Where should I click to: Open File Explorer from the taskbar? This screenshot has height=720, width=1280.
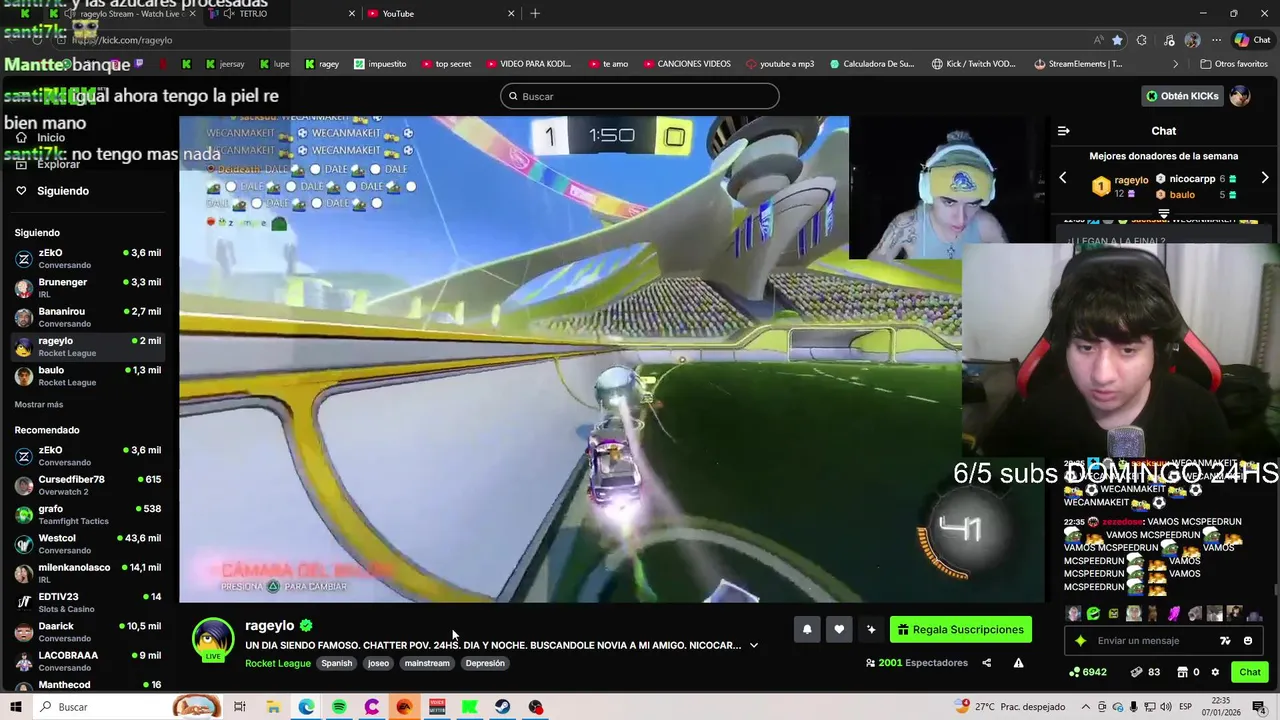click(273, 707)
